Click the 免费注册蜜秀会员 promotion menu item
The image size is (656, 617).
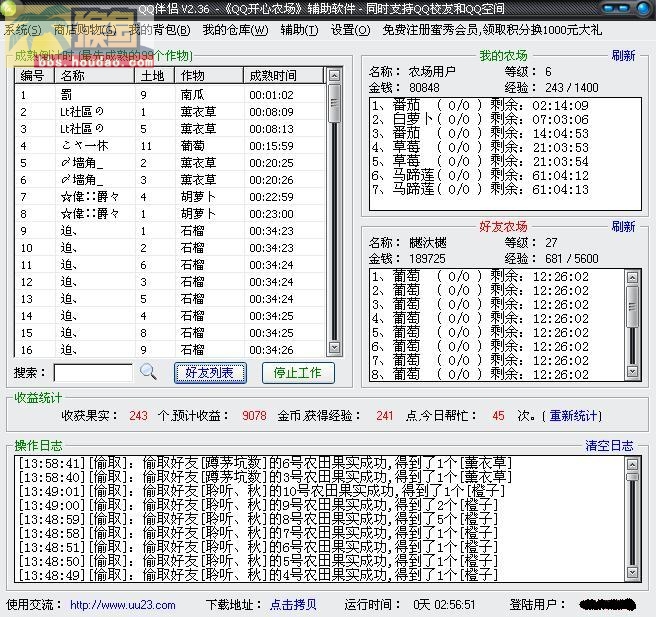coord(492,30)
